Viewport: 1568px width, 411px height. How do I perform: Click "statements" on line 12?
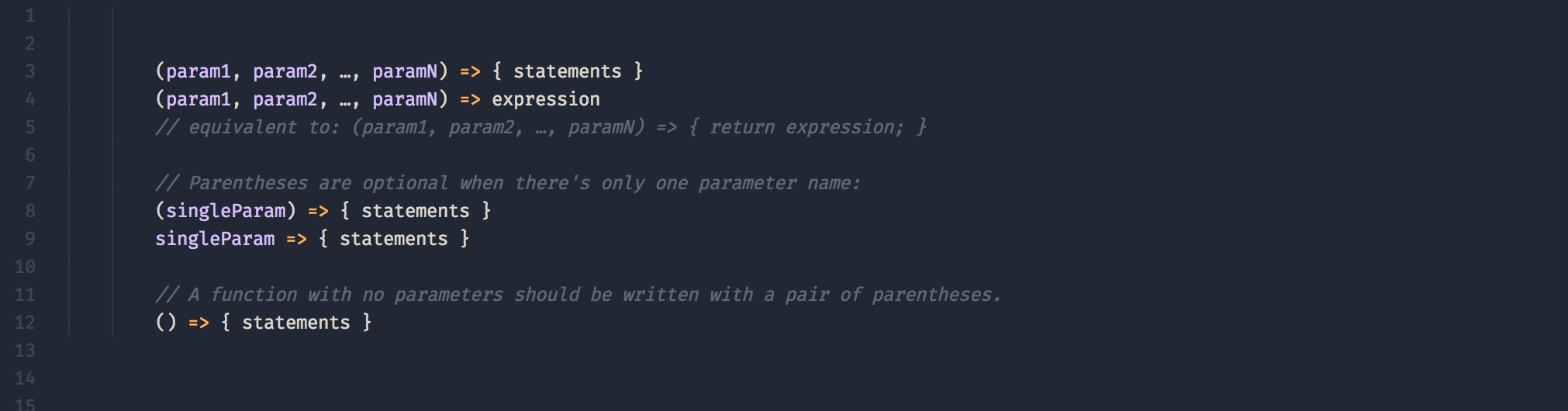coord(295,323)
